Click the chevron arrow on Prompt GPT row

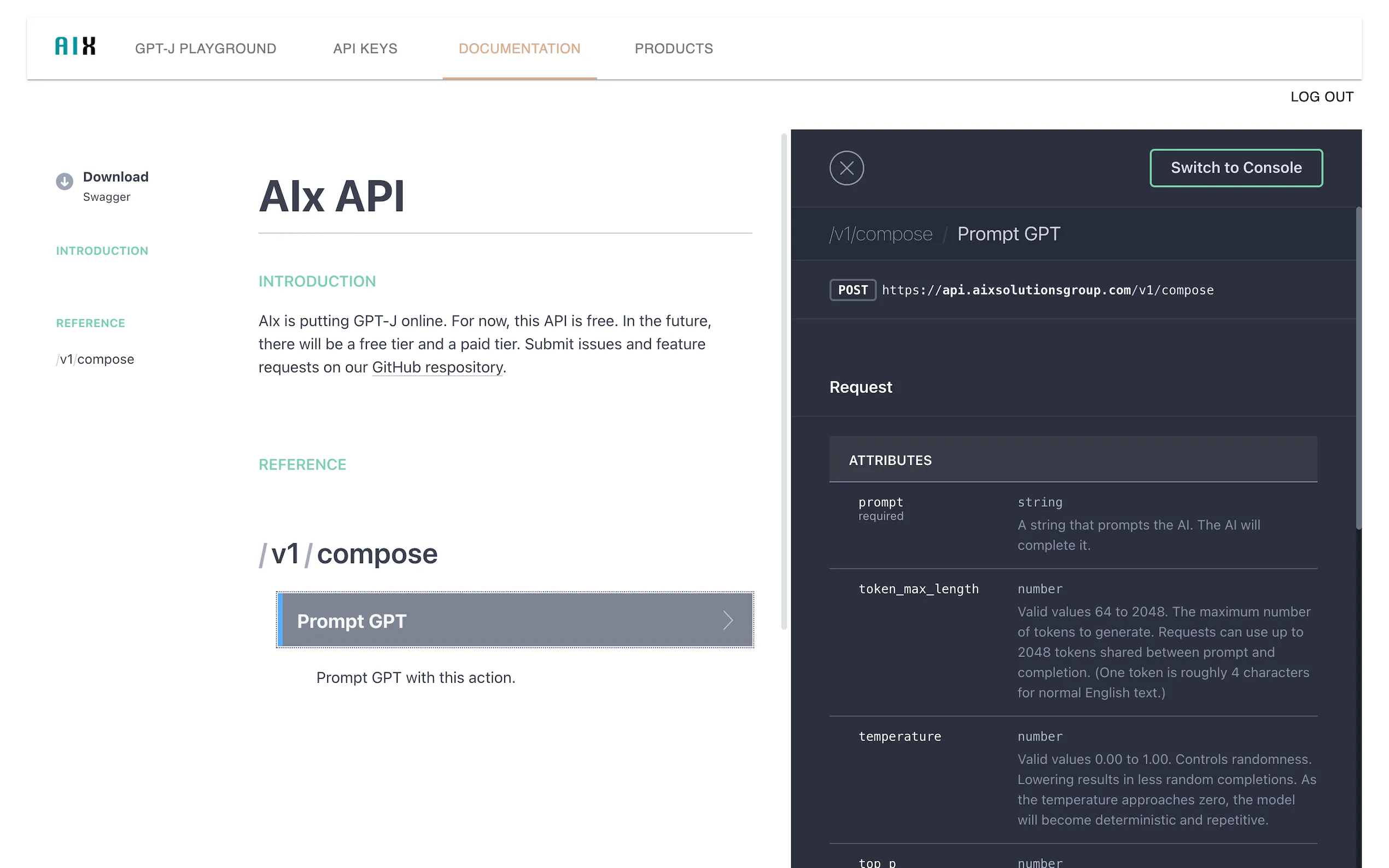point(727,620)
